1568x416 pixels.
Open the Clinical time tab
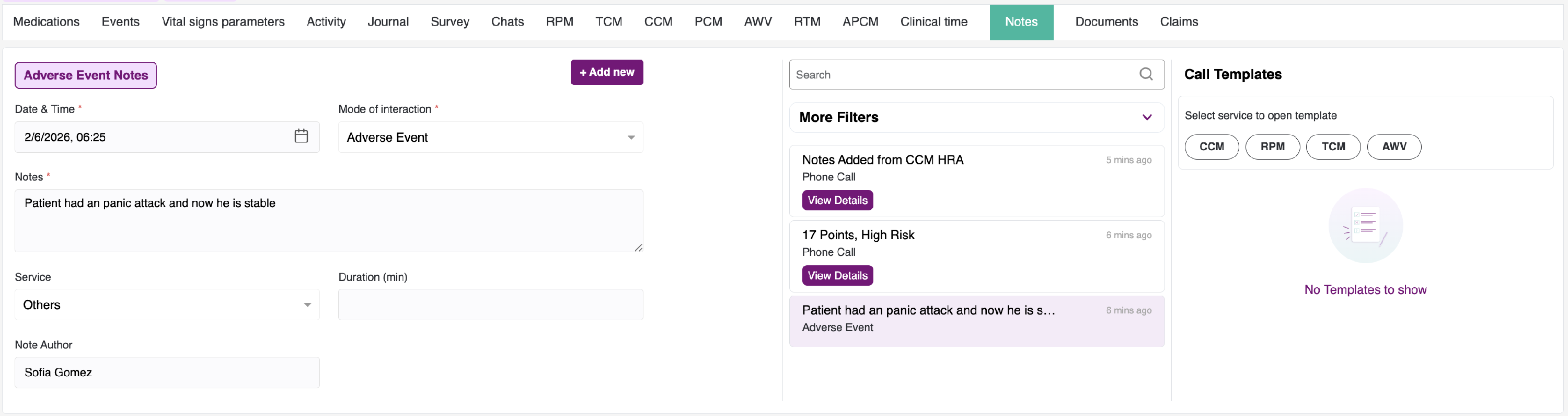(933, 22)
